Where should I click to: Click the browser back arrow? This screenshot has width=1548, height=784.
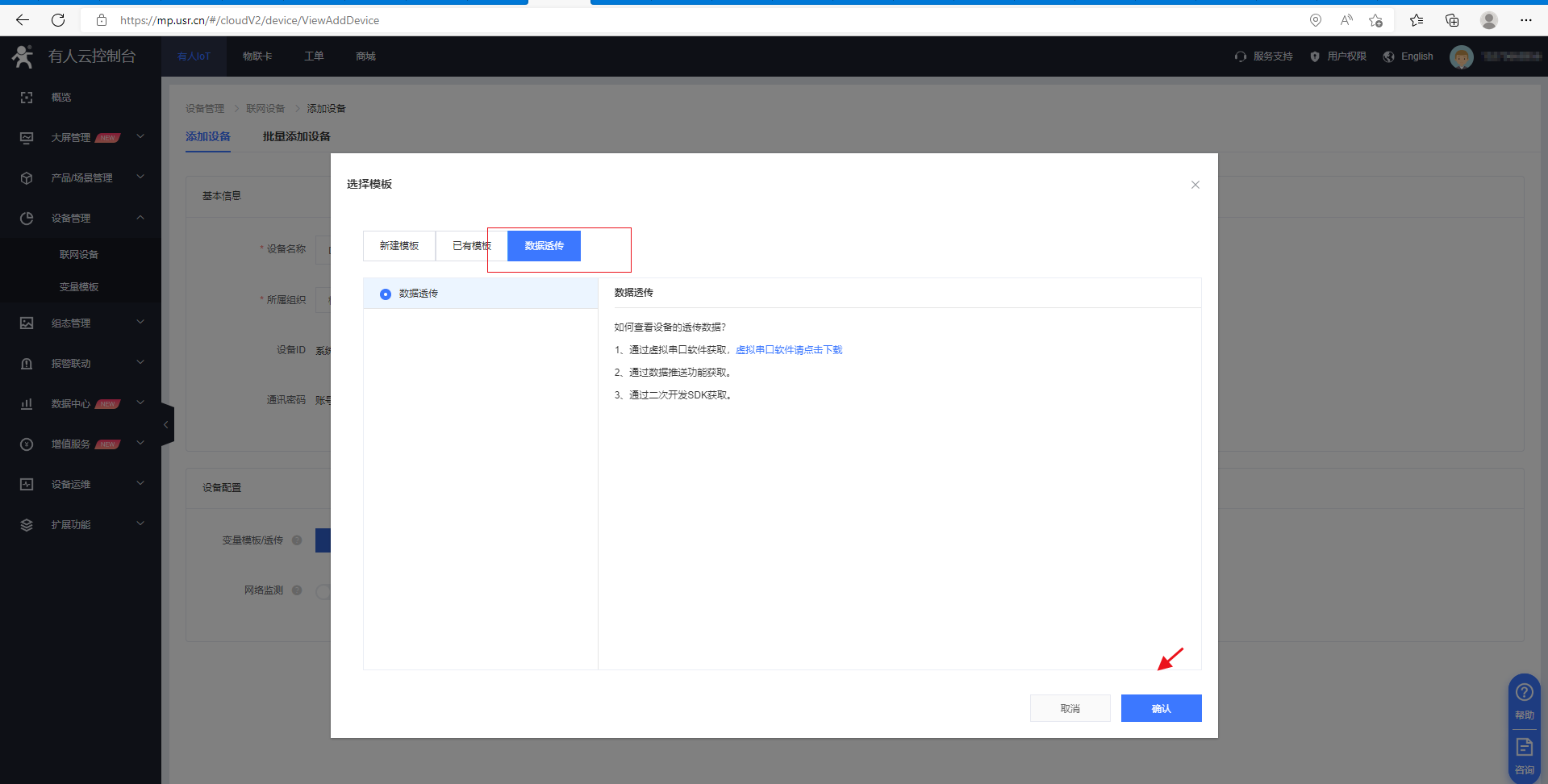tap(23, 20)
